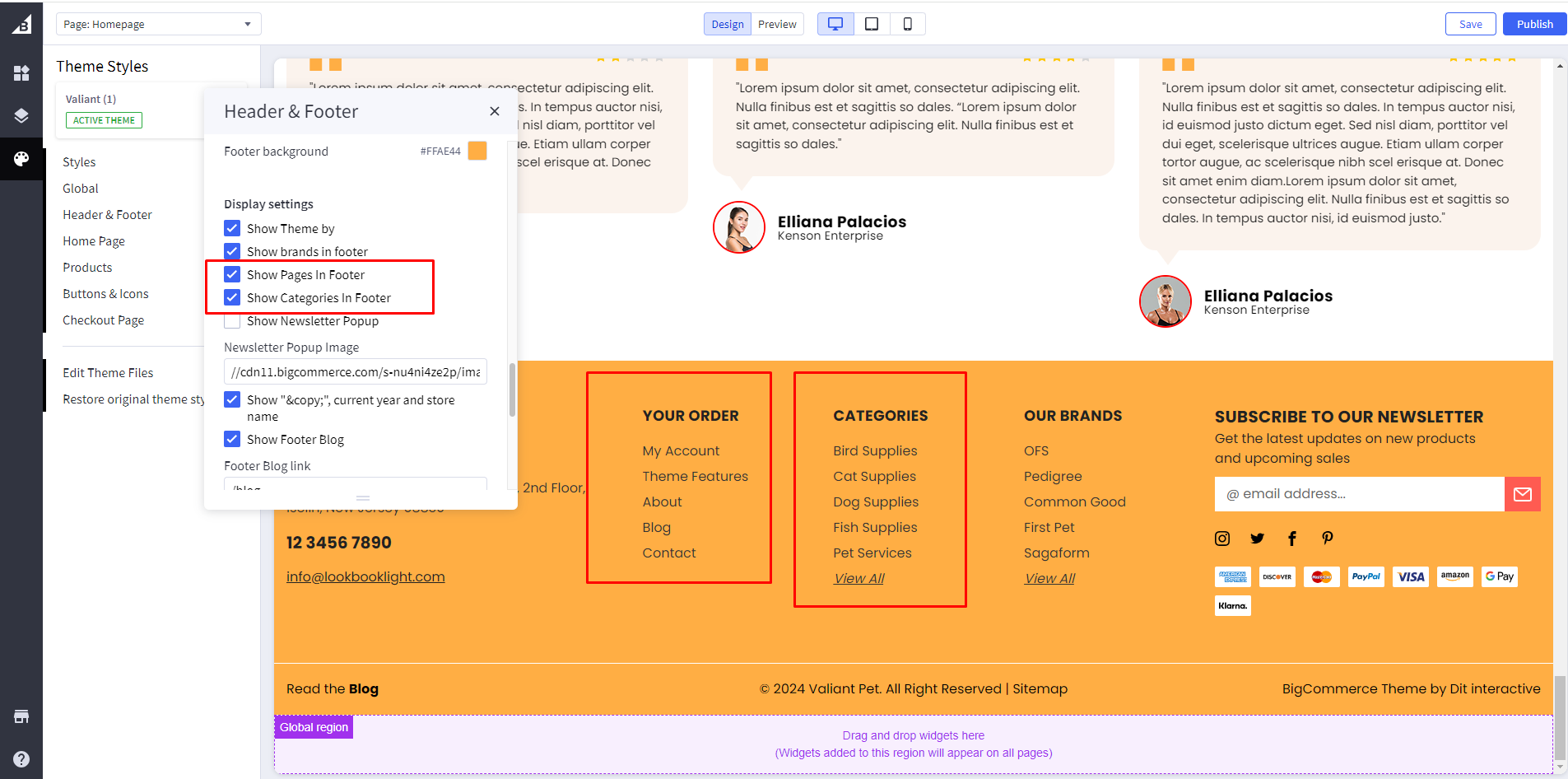Viewport: 1568px width, 779px height.
Task: Click the Google Pay payment icon
Action: pos(1499,576)
